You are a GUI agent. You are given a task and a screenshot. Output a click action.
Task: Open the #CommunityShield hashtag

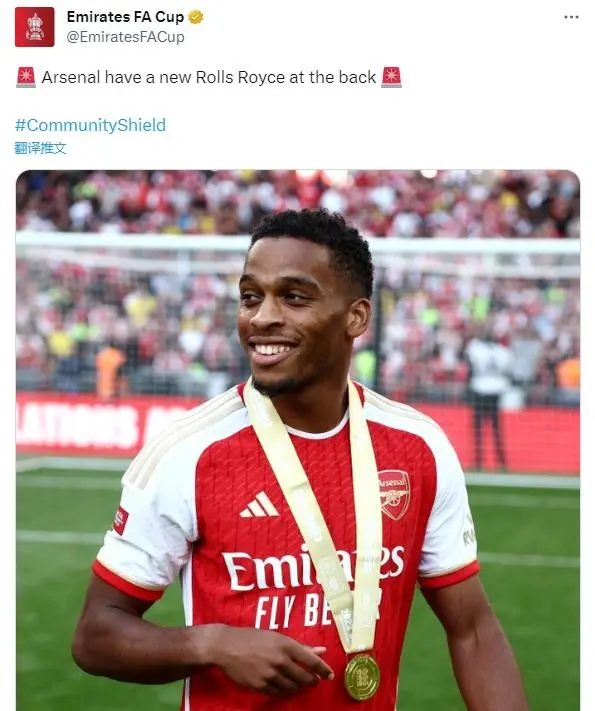pos(90,125)
